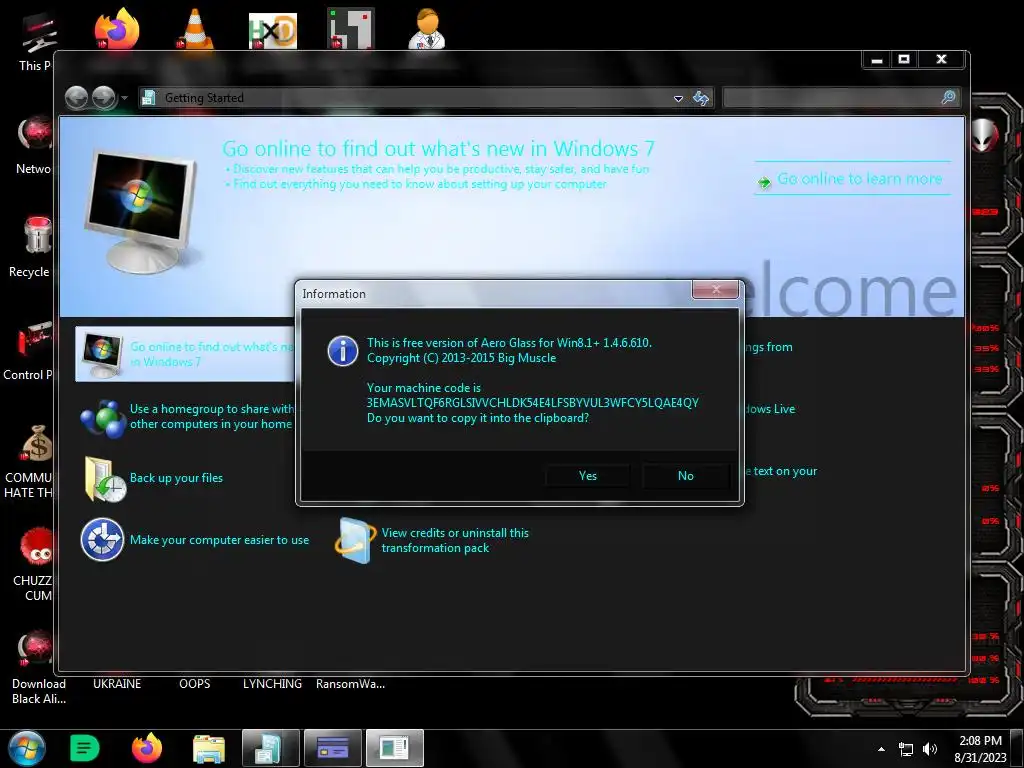Click the refresh icon in address bar
The width and height of the screenshot is (1024, 768).
(701, 98)
